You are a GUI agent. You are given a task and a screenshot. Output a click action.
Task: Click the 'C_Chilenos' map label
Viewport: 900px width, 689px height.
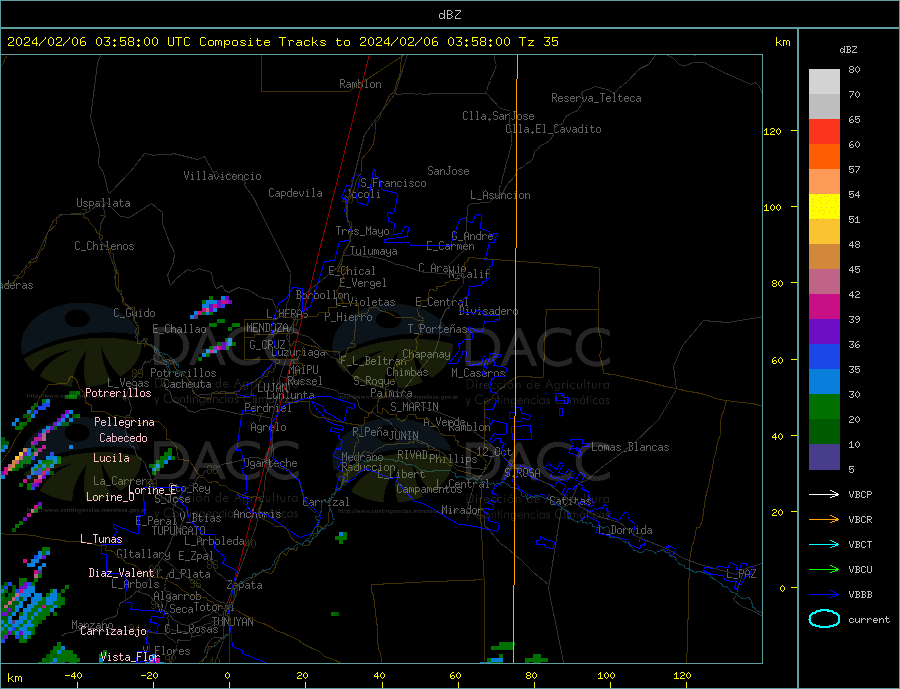pos(104,246)
